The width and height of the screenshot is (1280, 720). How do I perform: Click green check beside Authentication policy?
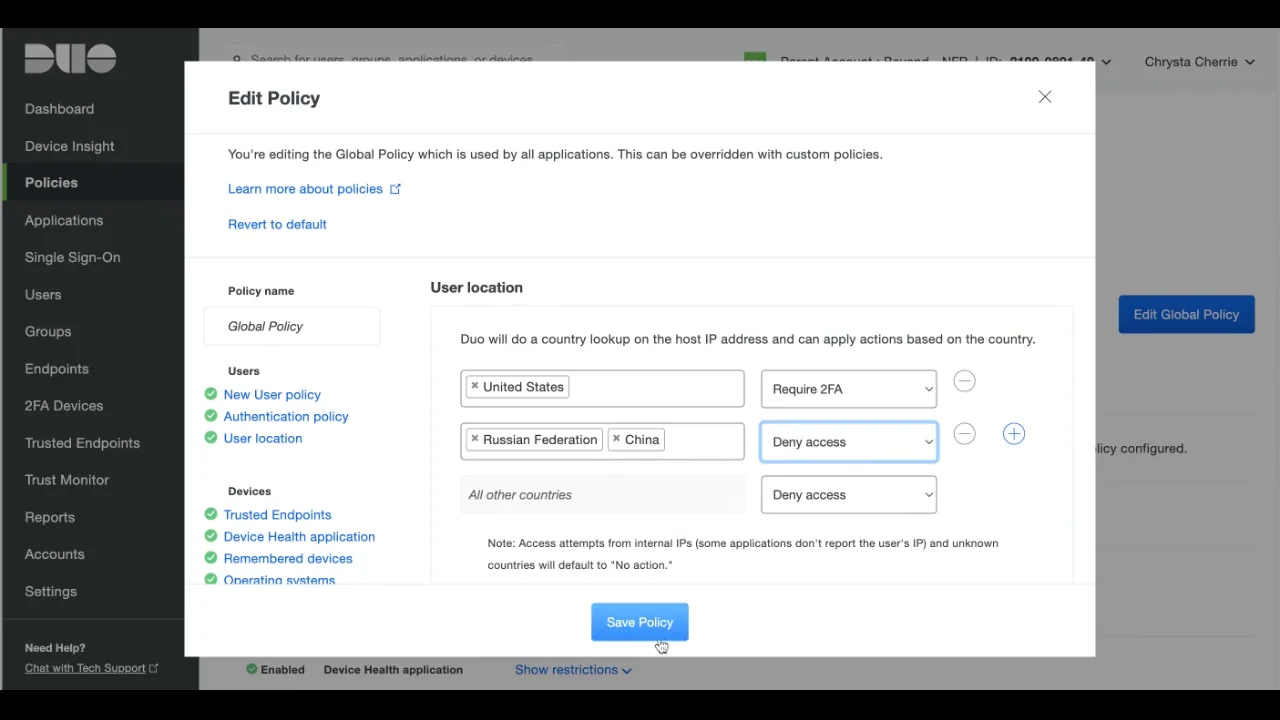pos(211,416)
